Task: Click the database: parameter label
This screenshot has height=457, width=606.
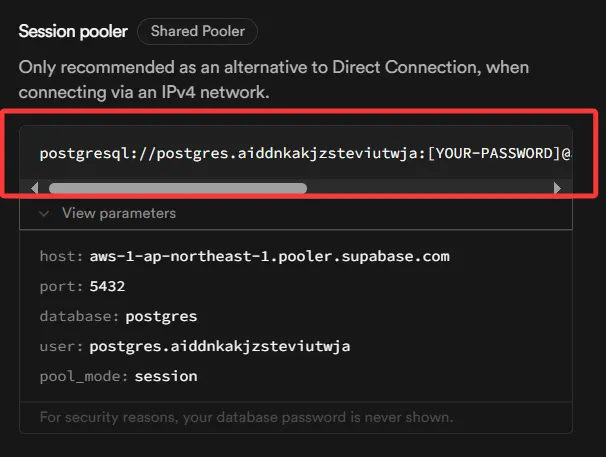Action: [80, 316]
